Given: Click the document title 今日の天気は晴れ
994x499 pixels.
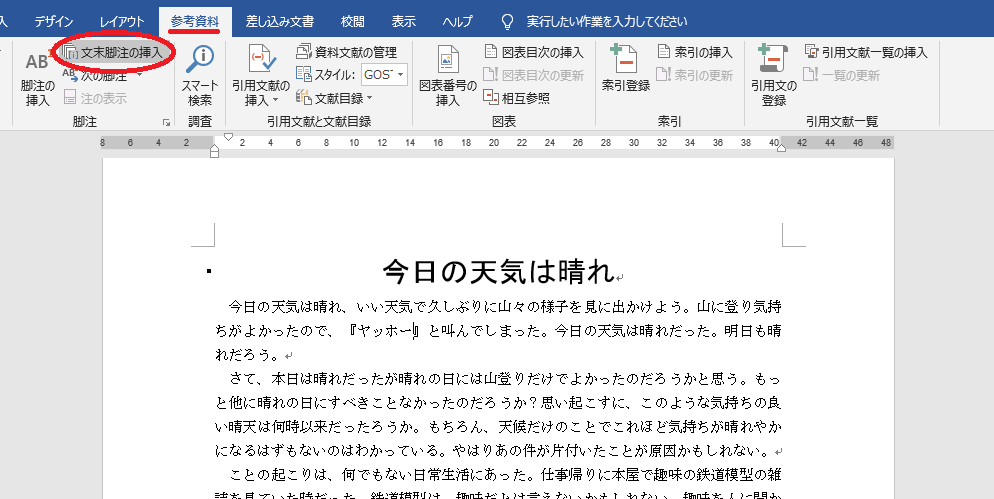Looking at the screenshot, I should coord(500,272).
